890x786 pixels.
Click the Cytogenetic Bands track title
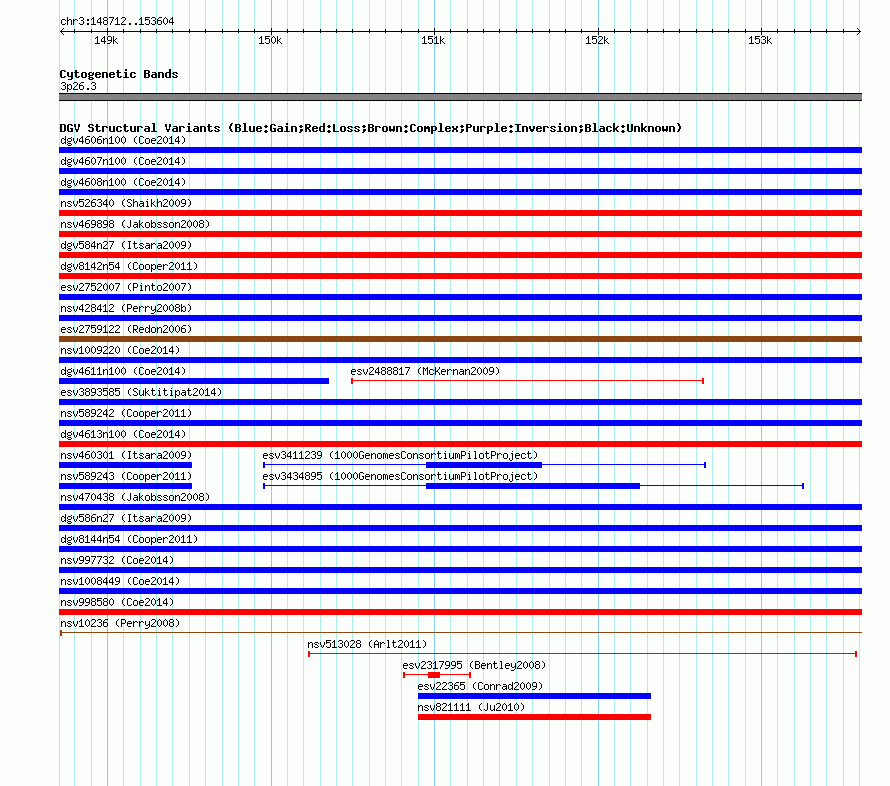click(119, 74)
